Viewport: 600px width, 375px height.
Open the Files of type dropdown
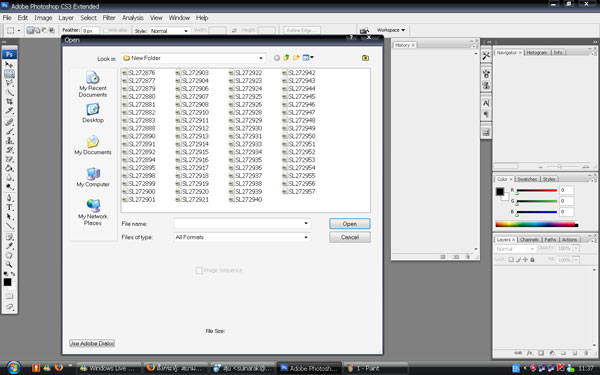tap(242, 237)
